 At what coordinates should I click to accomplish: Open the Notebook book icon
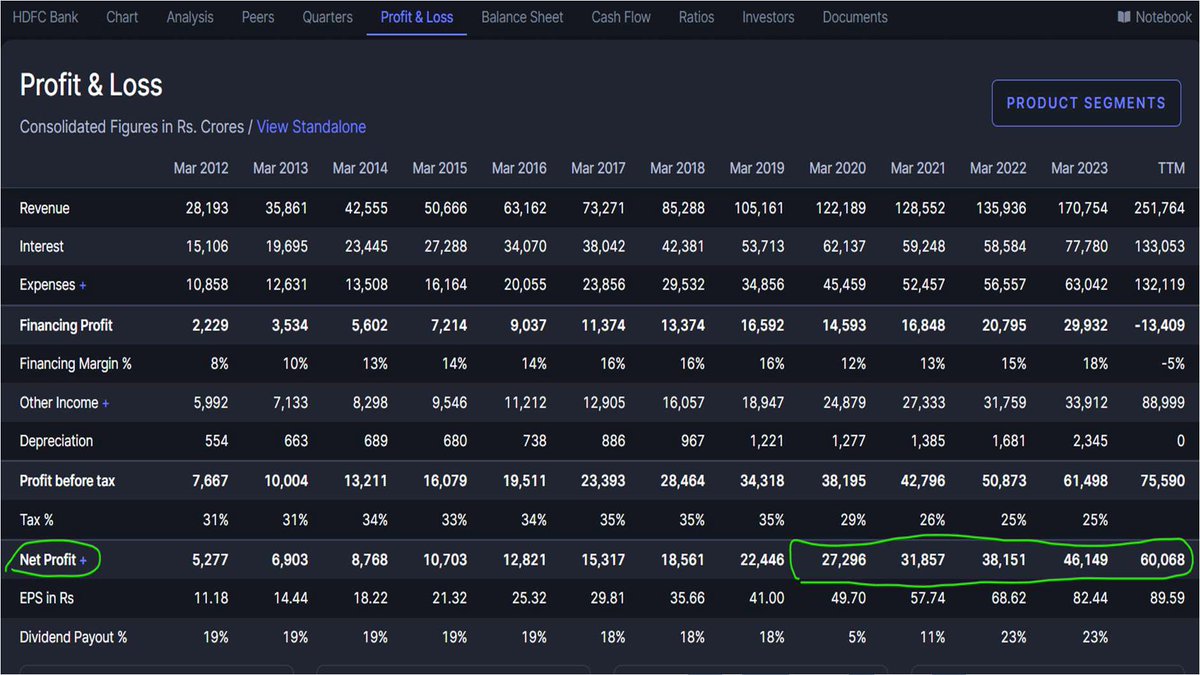1125,17
